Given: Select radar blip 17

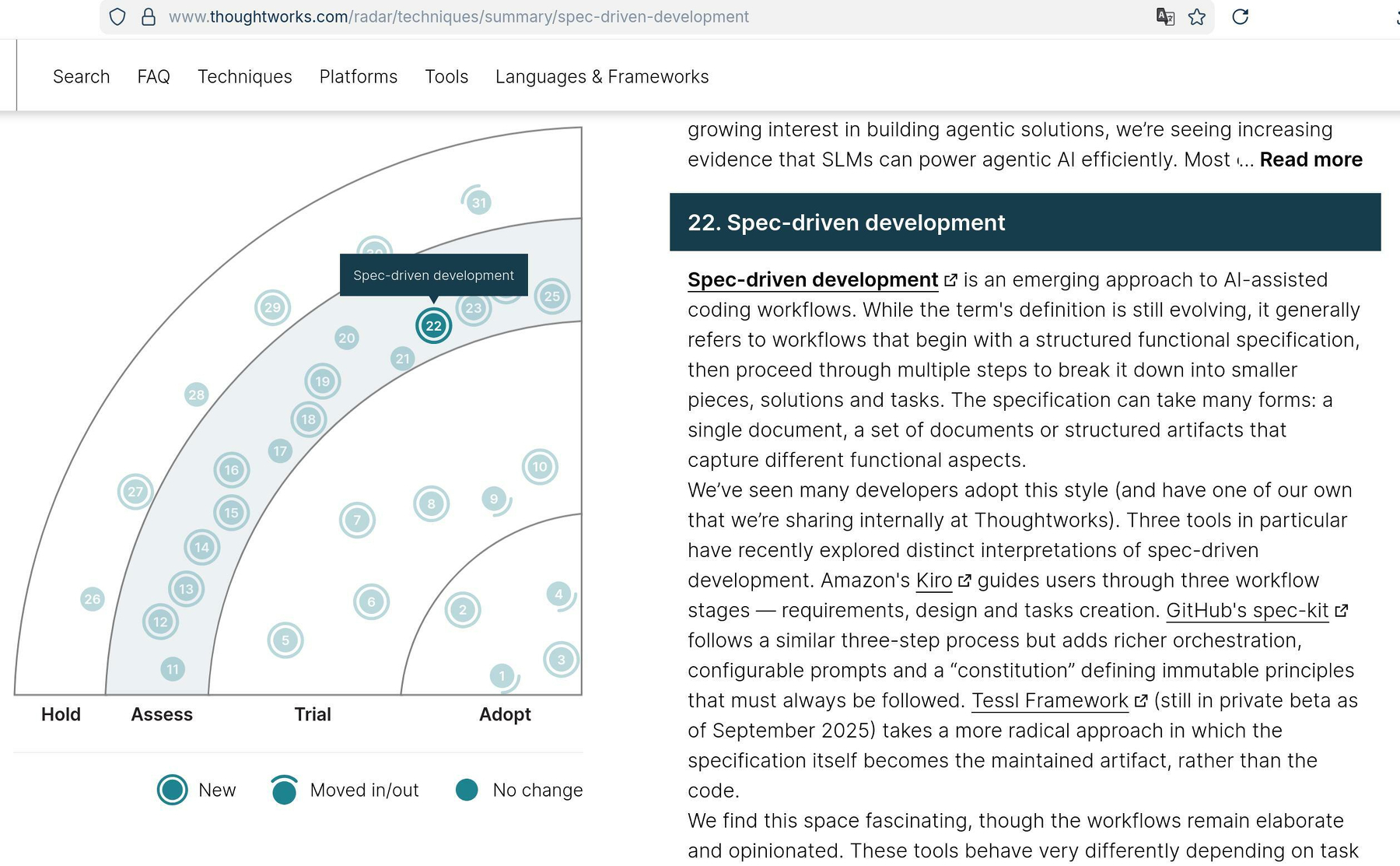Looking at the screenshot, I should (x=280, y=451).
